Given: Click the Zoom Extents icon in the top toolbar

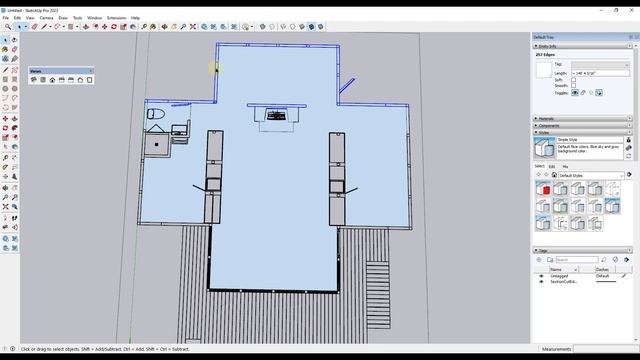Looking at the screenshot, I should 193,27.
